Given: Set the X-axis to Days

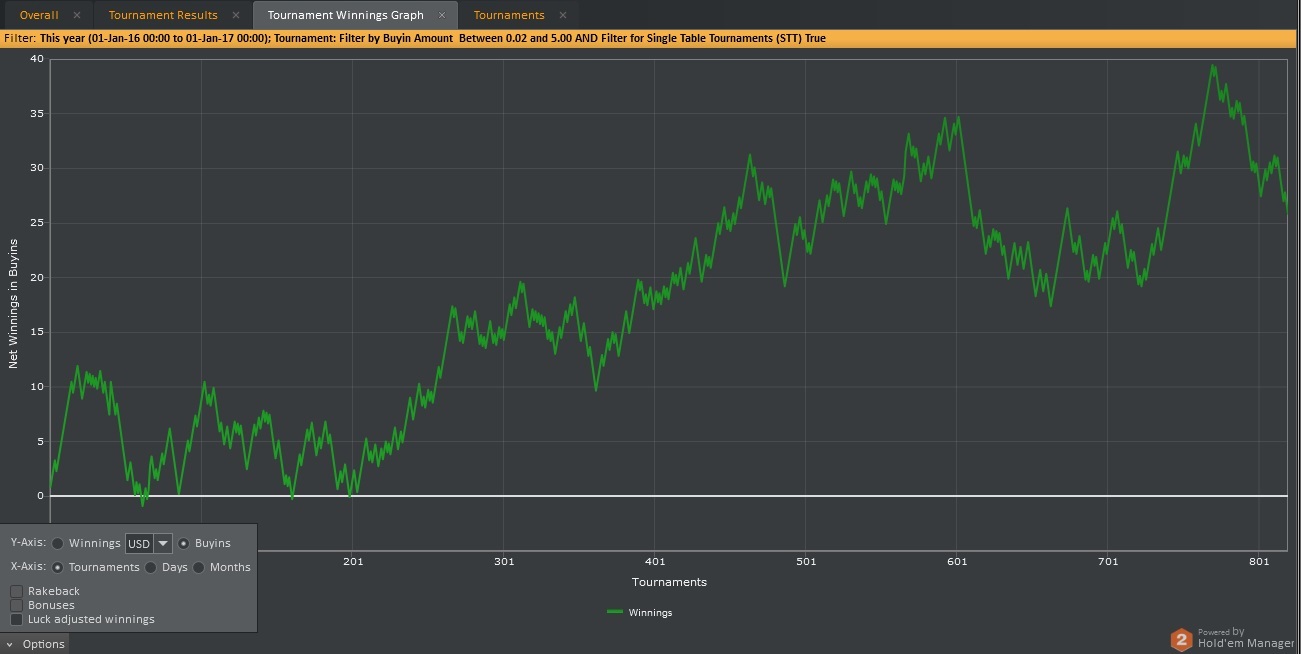Looking at the screenshot, I should pos(151,567).
